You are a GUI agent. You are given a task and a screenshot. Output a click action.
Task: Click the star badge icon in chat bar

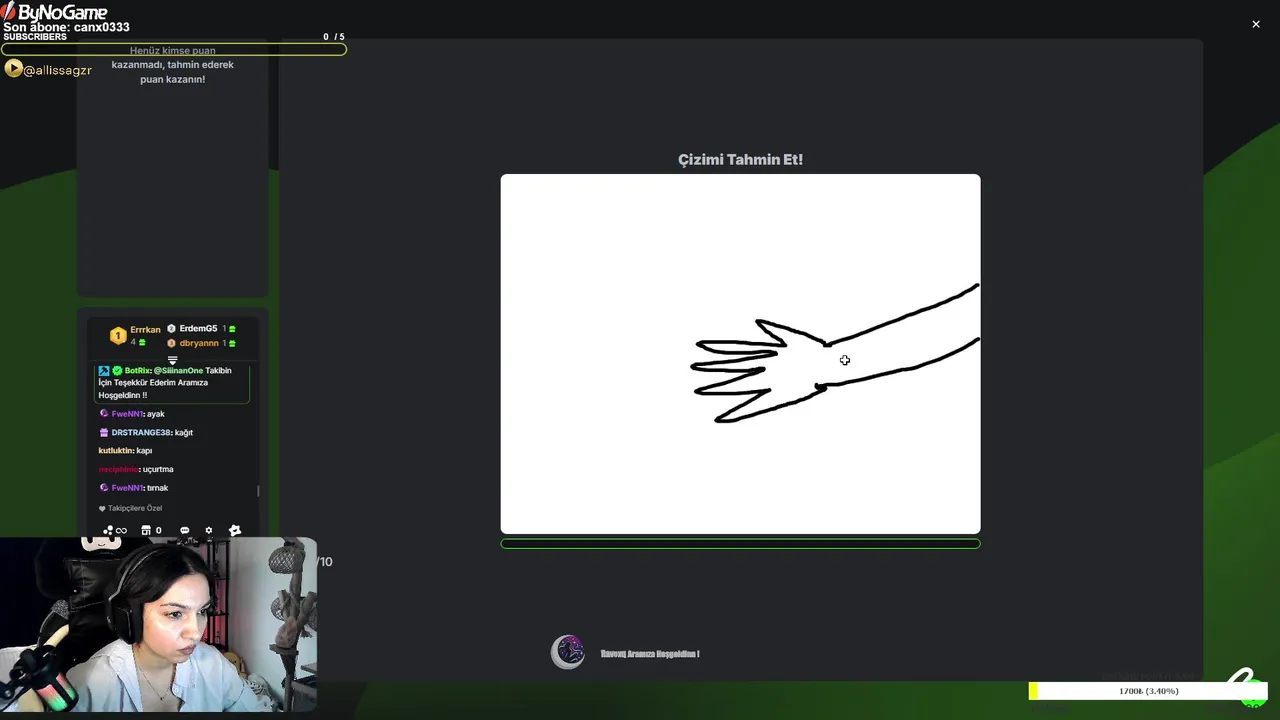(x=235, y=530)
